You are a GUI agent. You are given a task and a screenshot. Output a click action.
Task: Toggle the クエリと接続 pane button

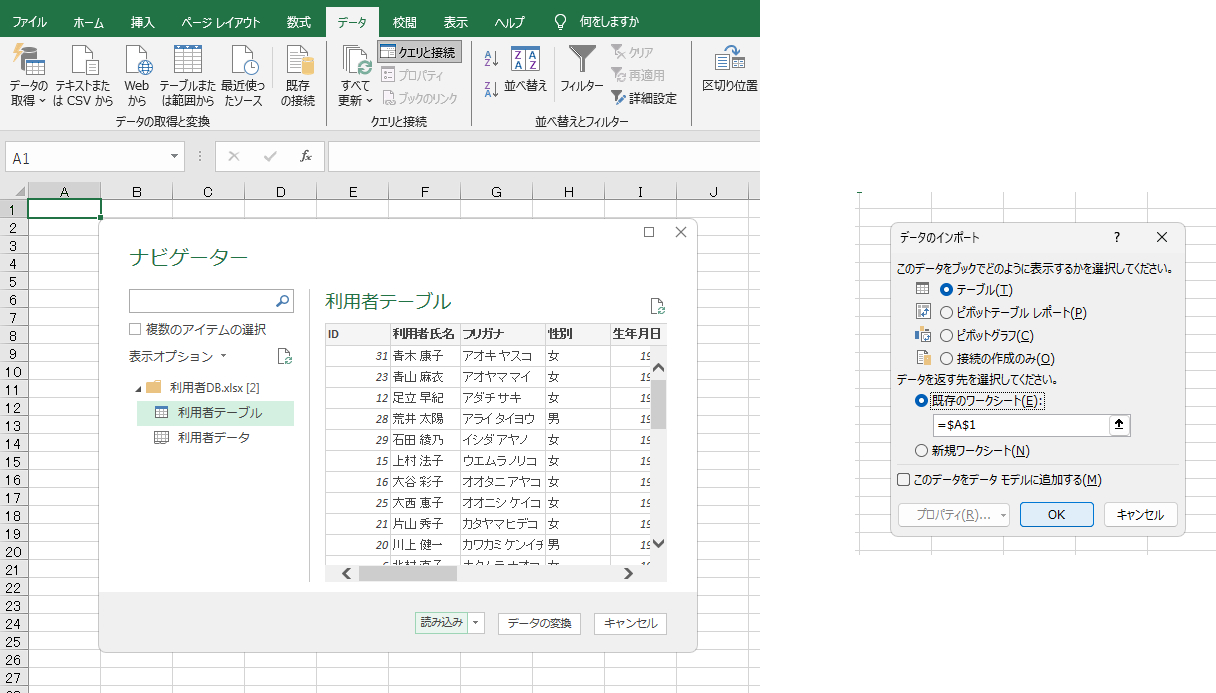(x=419, y=52)
